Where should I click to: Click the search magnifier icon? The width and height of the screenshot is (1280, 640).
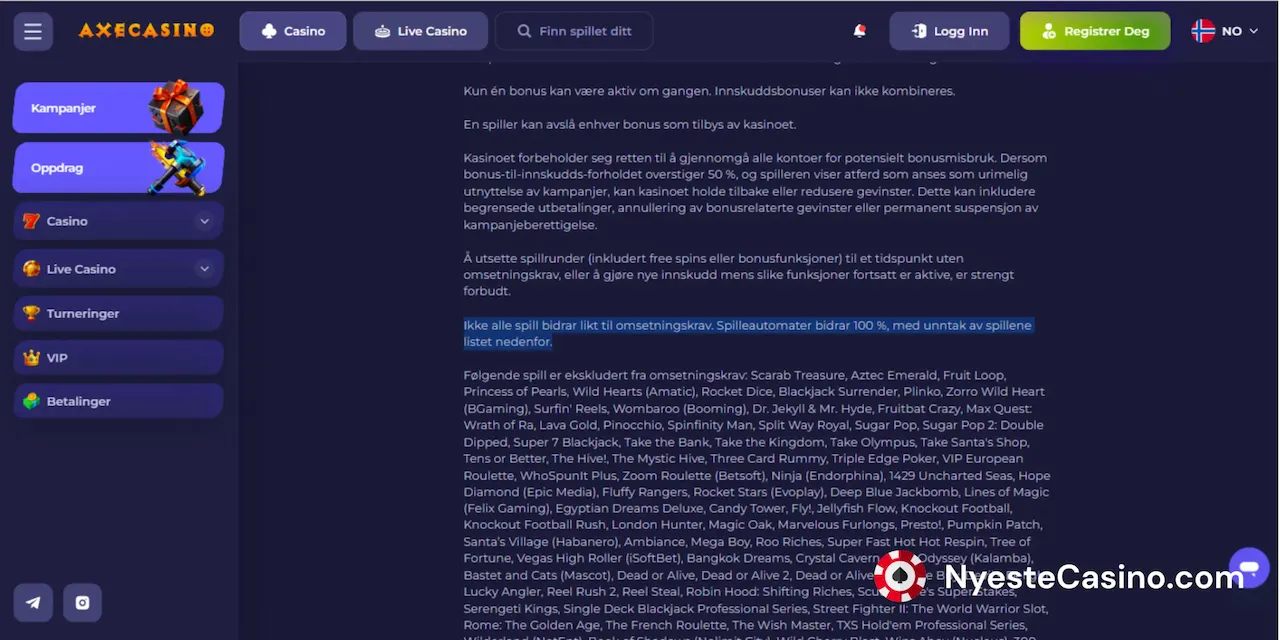(524, 31)
